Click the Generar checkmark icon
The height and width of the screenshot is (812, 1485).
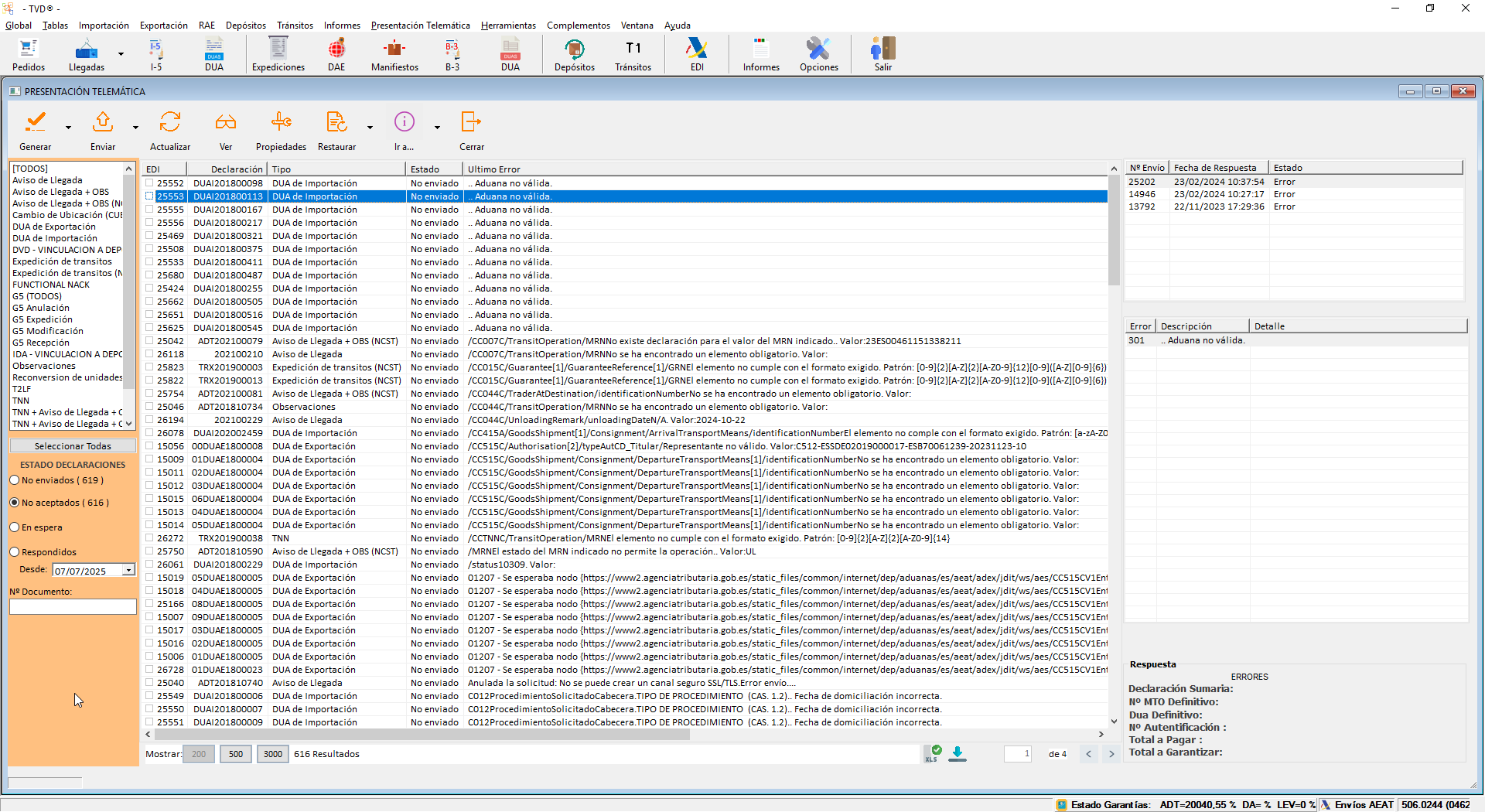coord(36,122)
